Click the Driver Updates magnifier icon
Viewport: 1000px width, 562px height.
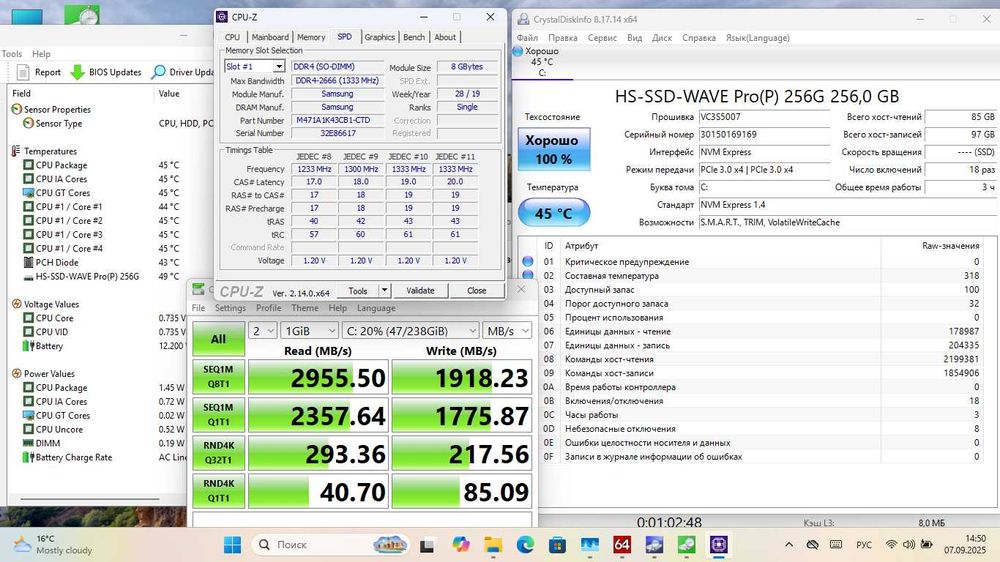[x=159, y=72]
